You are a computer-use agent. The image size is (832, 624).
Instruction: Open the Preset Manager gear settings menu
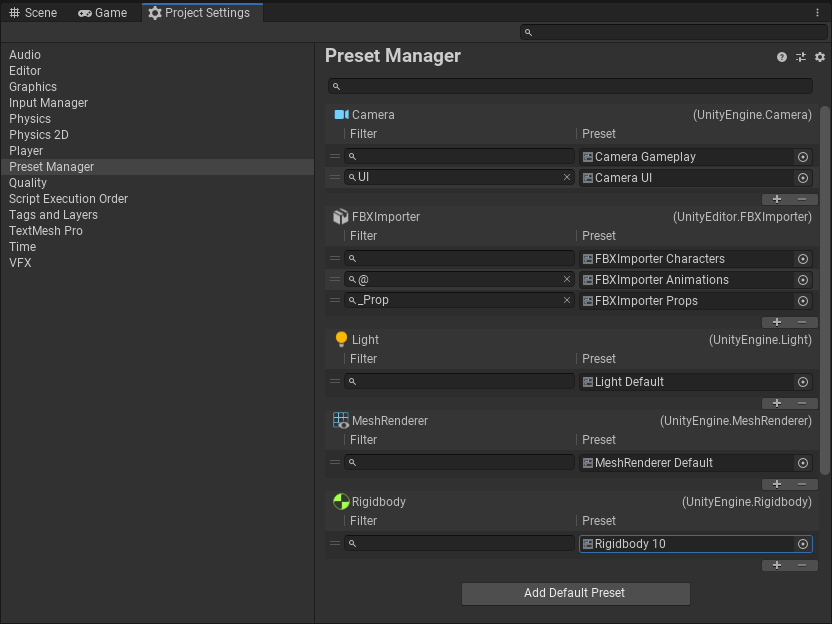pos(820,57)
